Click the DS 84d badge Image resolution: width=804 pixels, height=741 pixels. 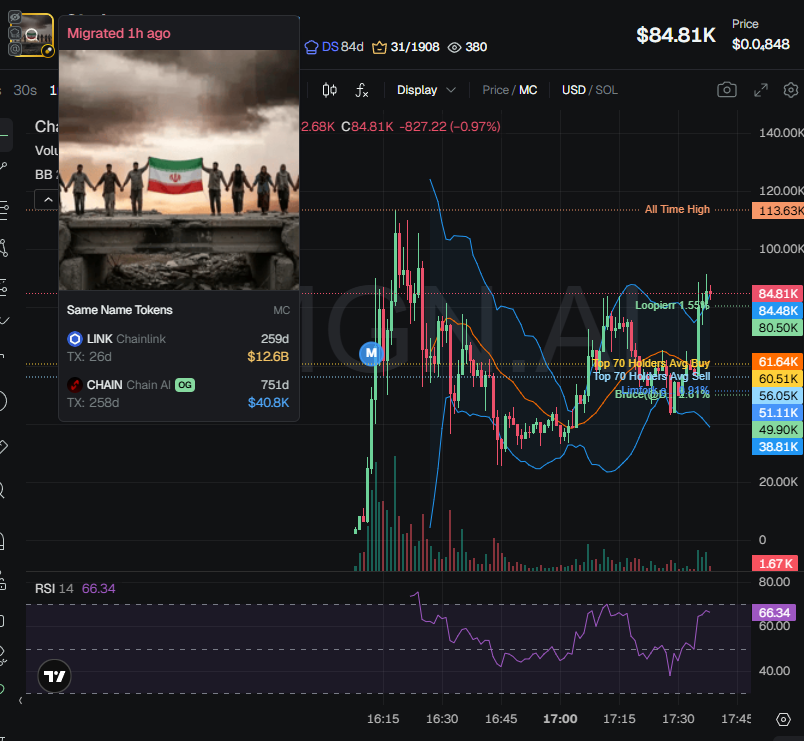(x=334, y=47)
